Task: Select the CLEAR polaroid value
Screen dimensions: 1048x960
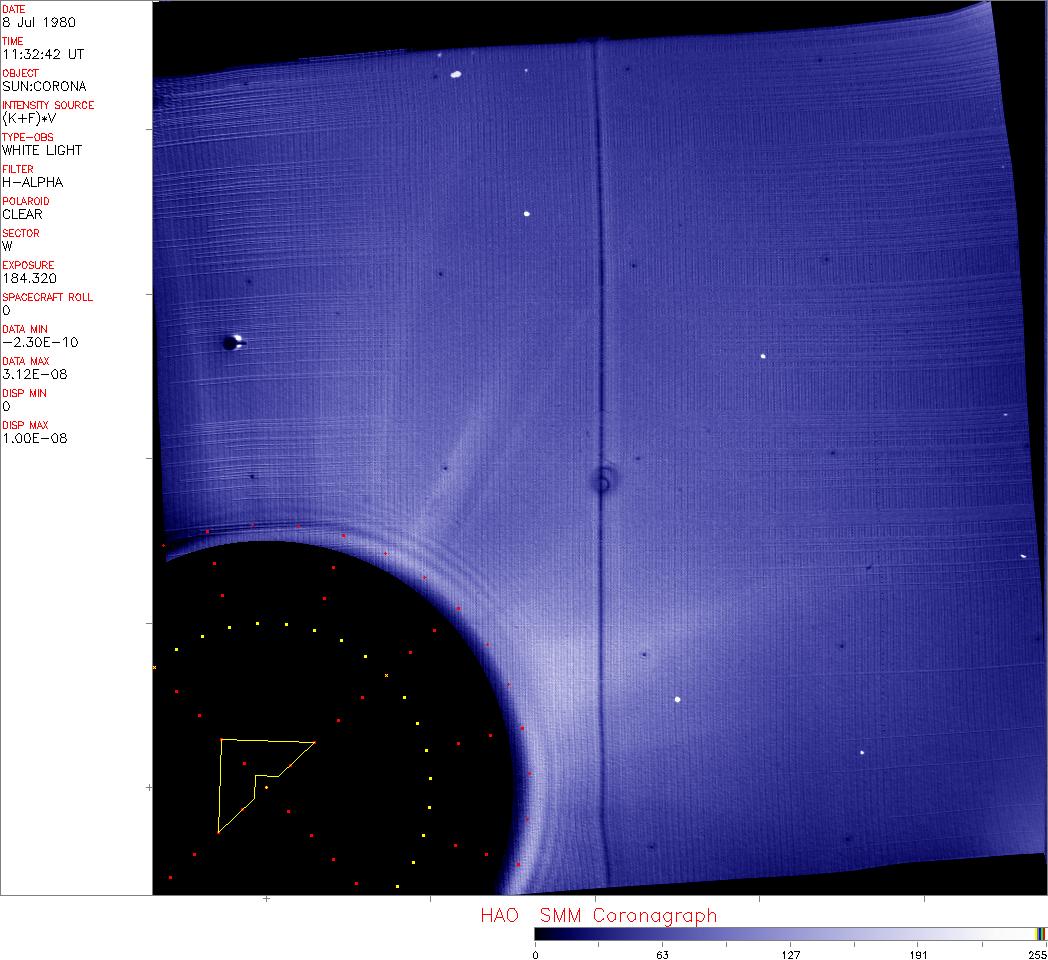Action: 22,214
